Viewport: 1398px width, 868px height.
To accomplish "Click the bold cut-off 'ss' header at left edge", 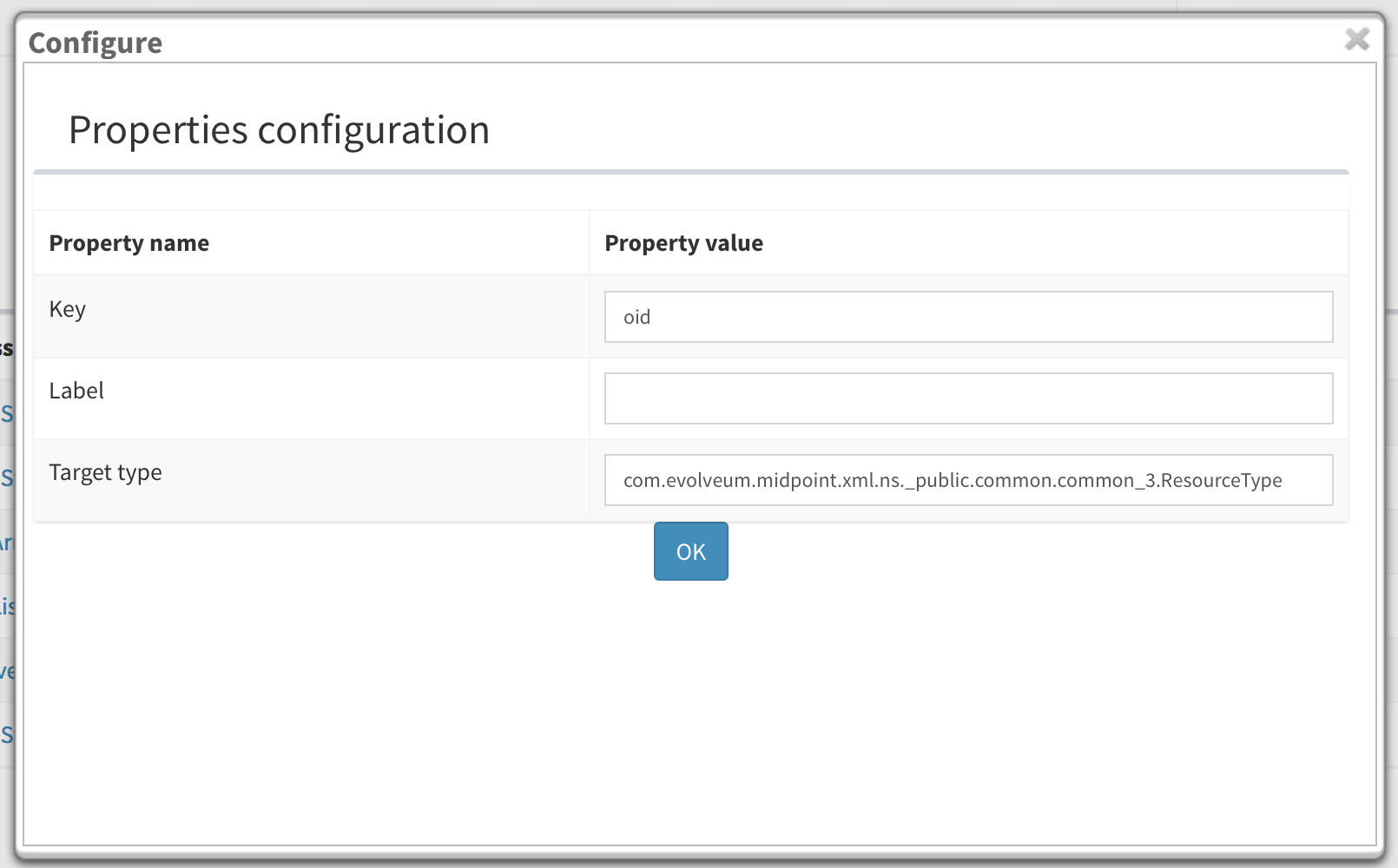I will 6,349.
